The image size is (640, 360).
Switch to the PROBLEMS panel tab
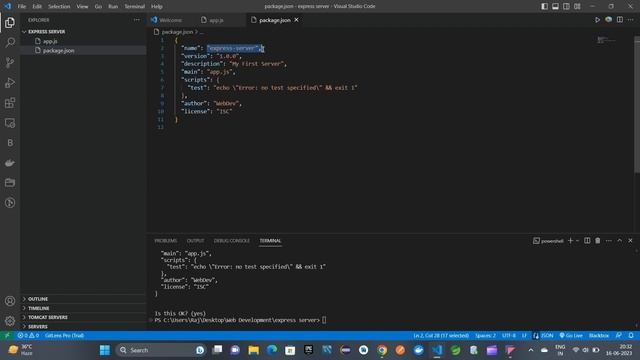pyautogui.click(x=166, y=241)
